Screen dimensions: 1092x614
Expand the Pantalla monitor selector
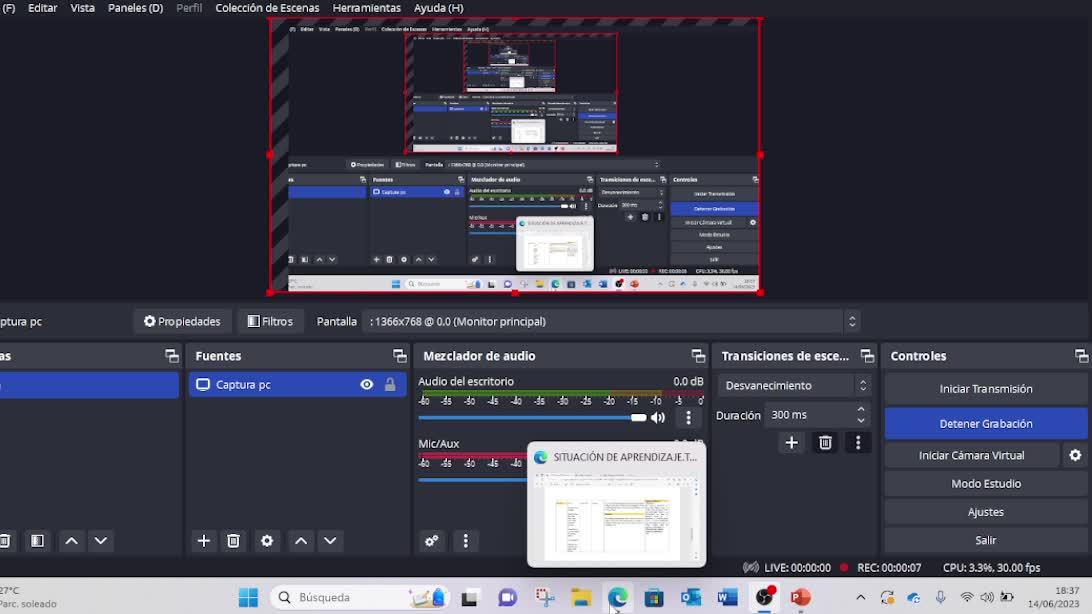coord(852,321)
